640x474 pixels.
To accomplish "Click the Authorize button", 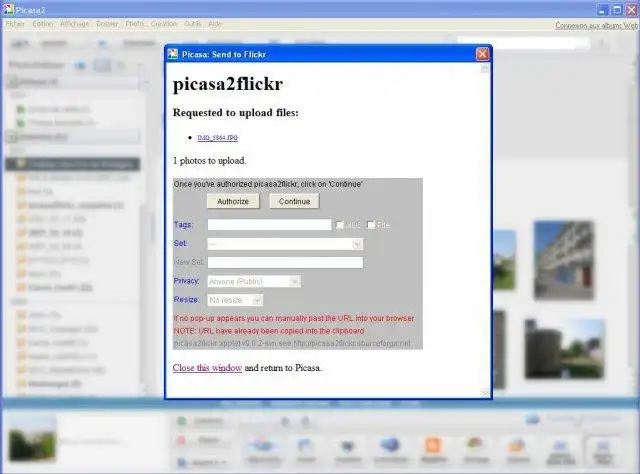I will 233,201.
